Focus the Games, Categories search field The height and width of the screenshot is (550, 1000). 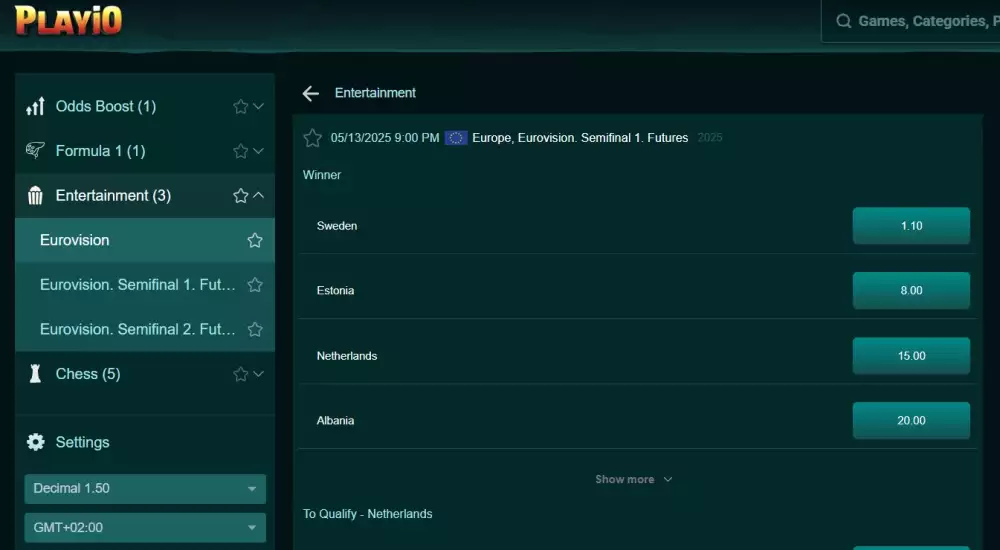tap(911, 21)
